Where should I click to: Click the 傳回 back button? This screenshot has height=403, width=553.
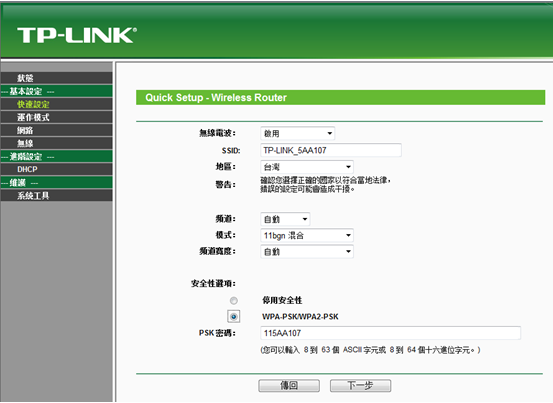pyautogui.click(x=289, y=385)
